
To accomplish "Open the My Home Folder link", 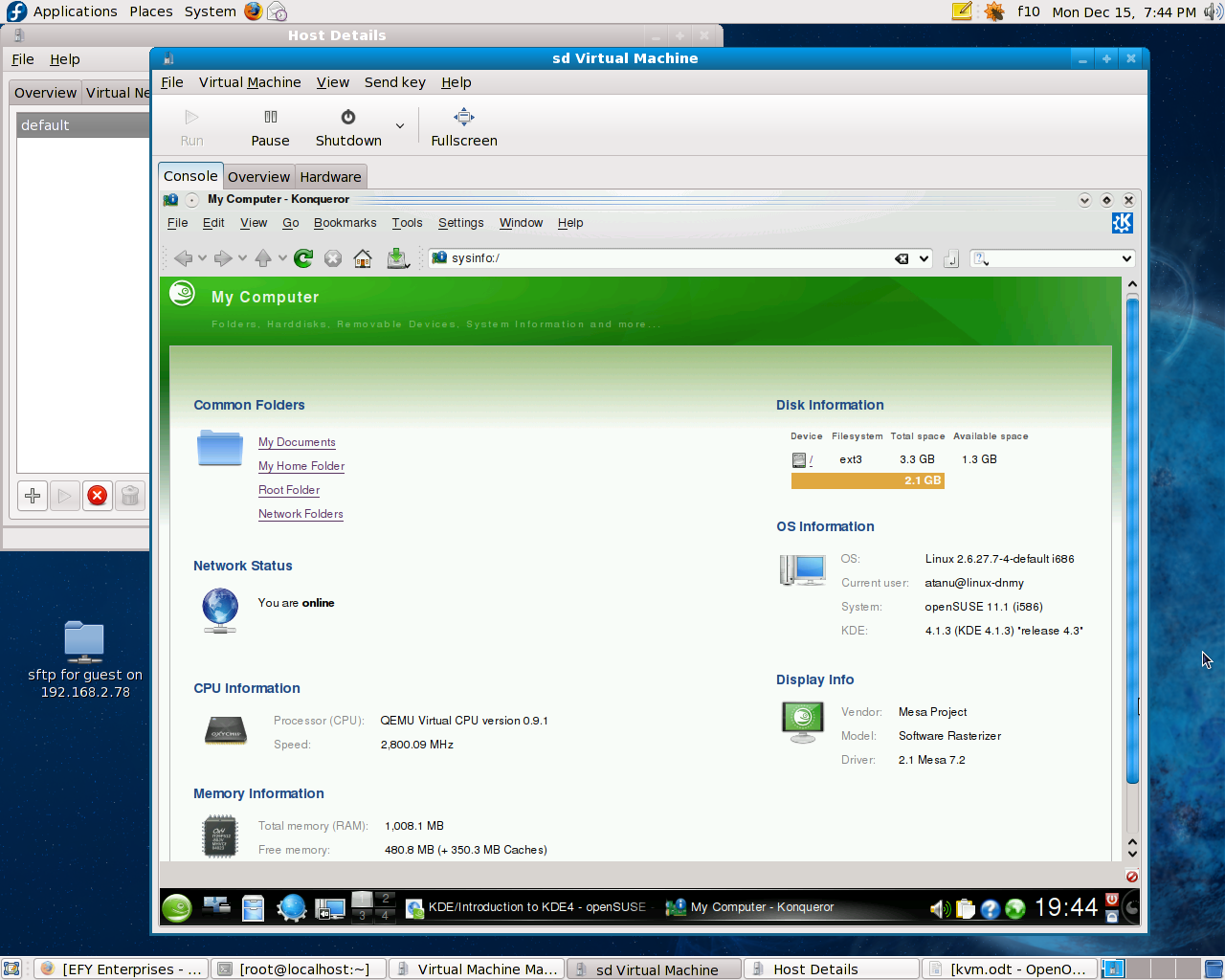I will 301,466.
